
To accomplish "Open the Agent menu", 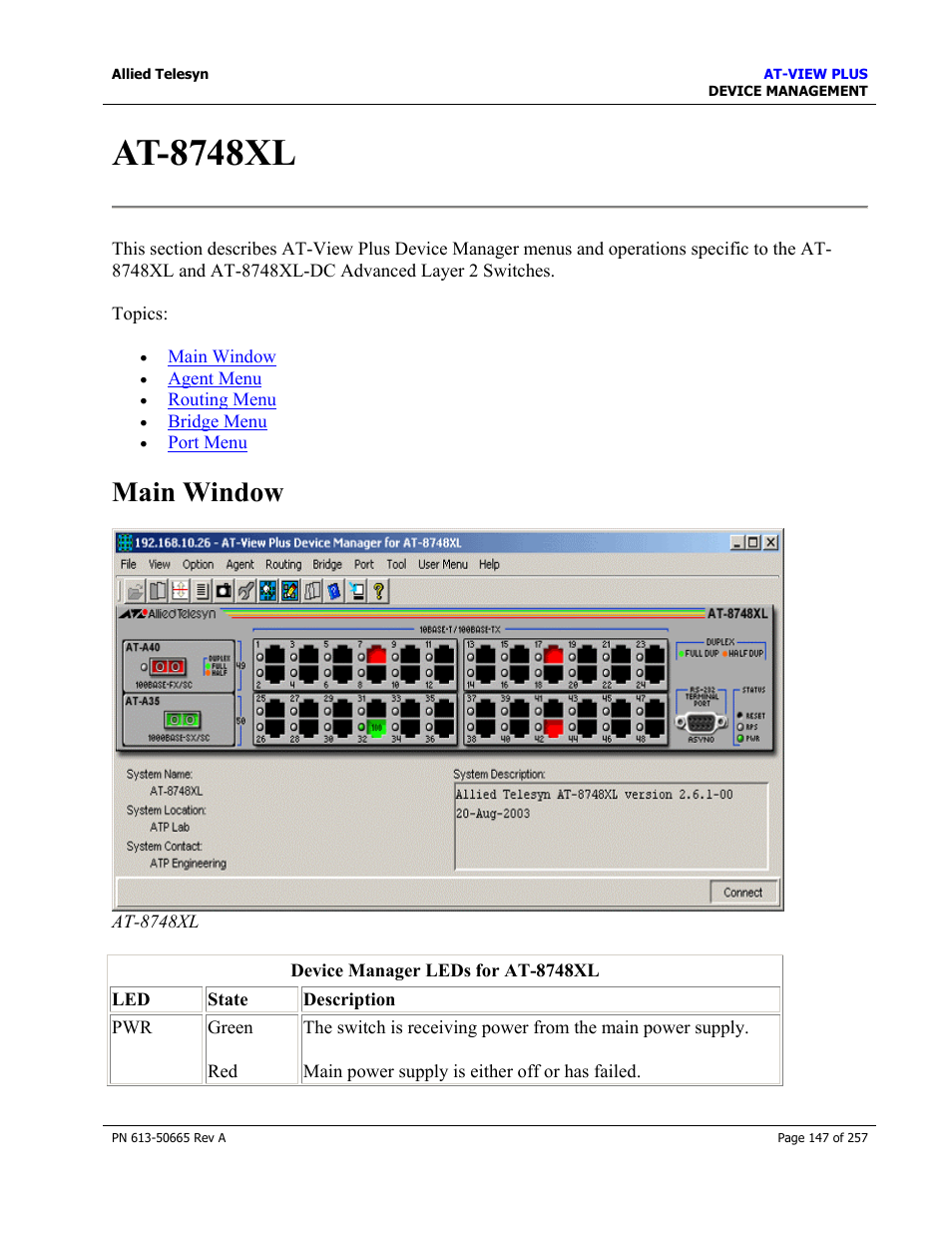I will (x=239, y=564).
